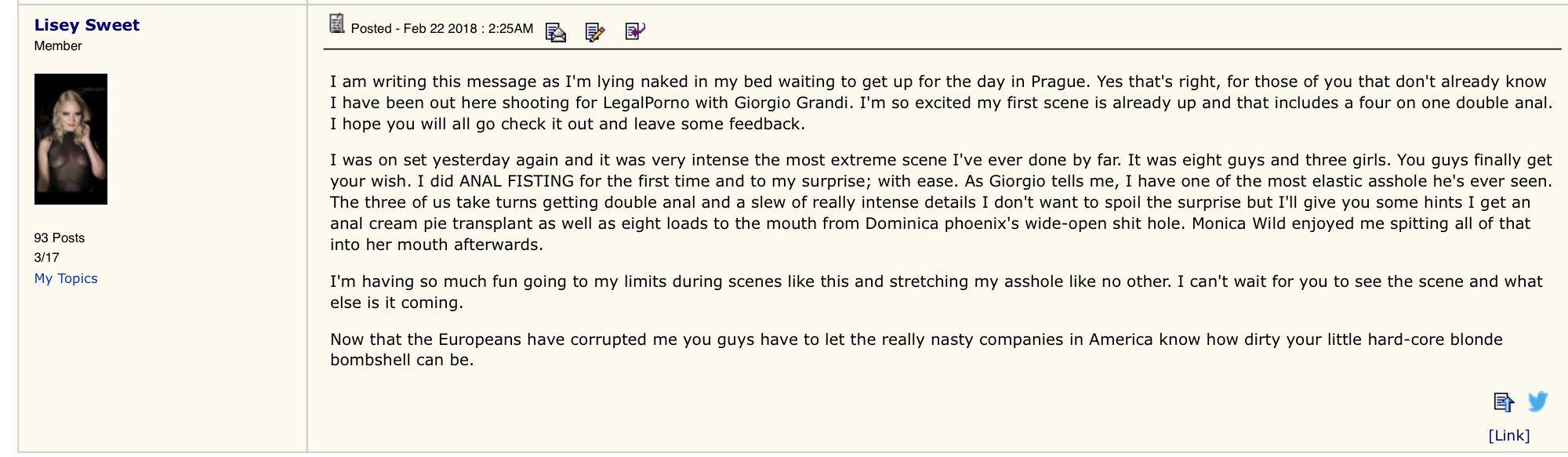Click the go to top arrow icon
This screenshot has height=457, width=1568.
1503,403
